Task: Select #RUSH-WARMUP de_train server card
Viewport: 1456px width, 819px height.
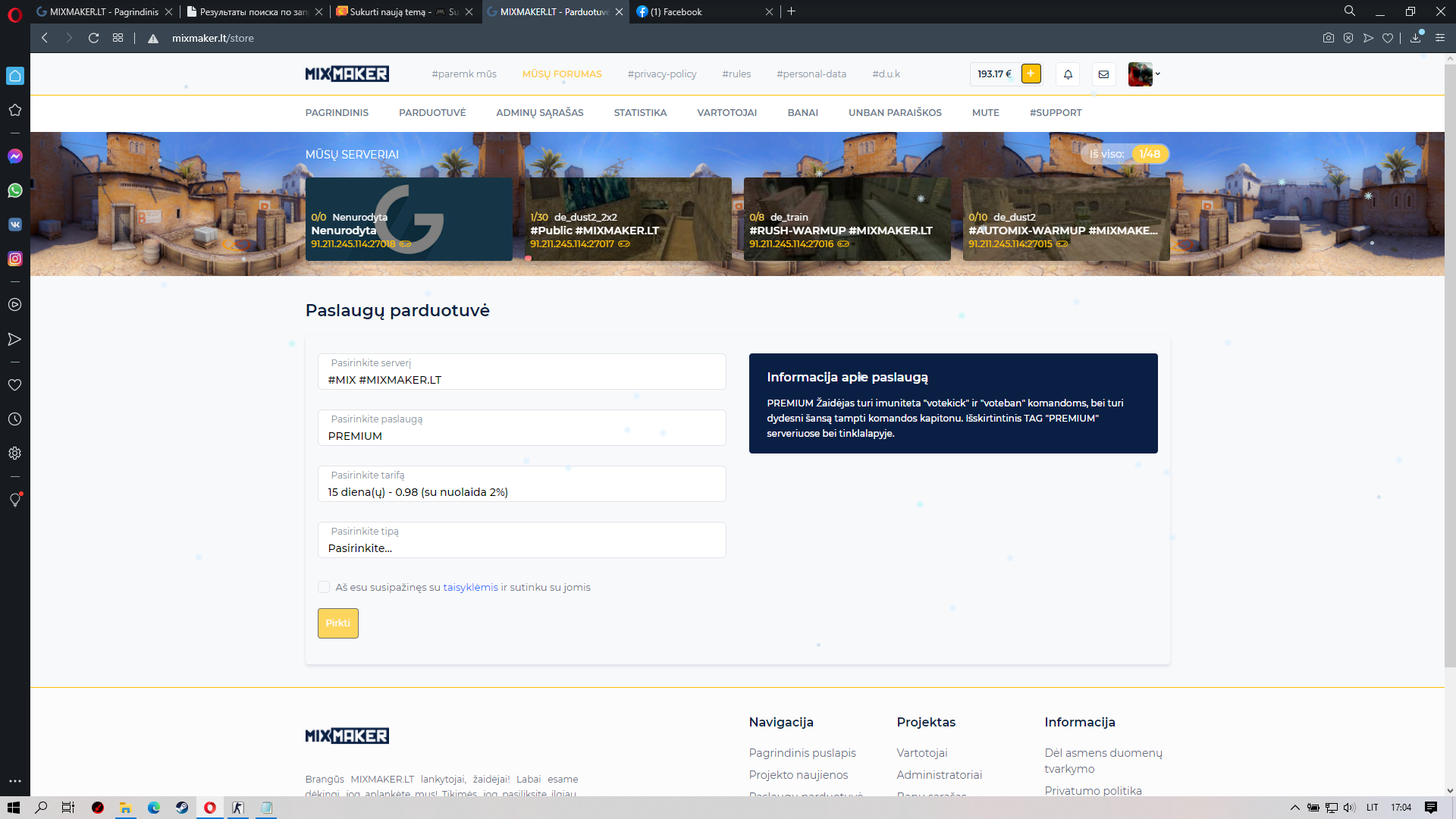Action: click(847, 219)
